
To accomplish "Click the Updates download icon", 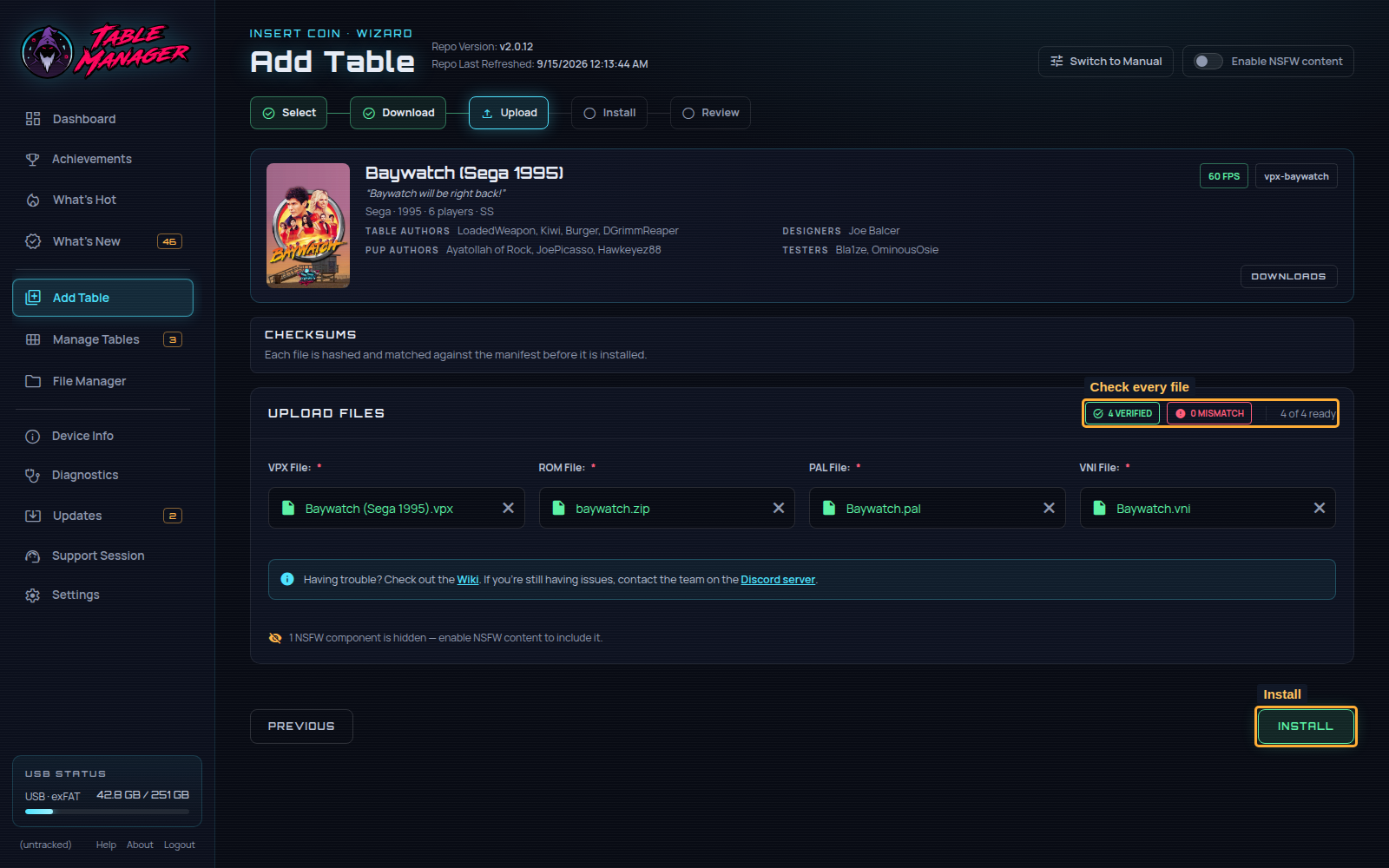I will click(x=33, y=516).
